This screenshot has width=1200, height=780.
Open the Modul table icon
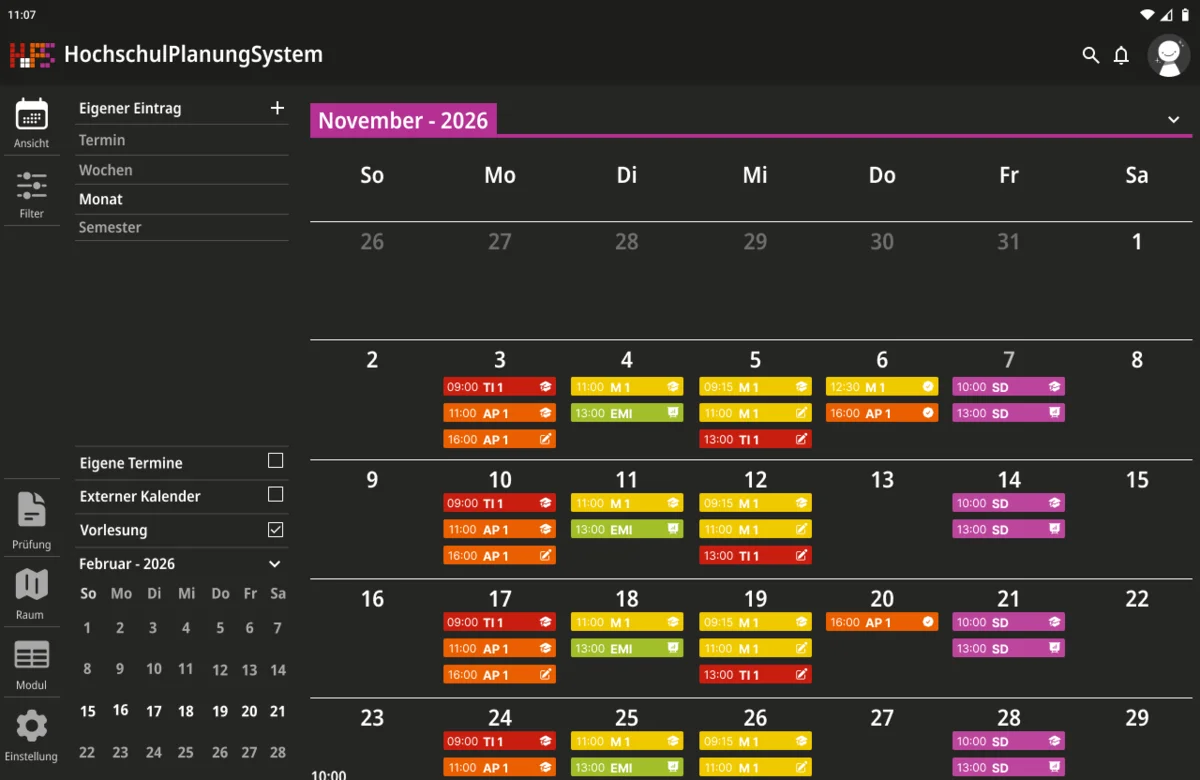(32, 655)
